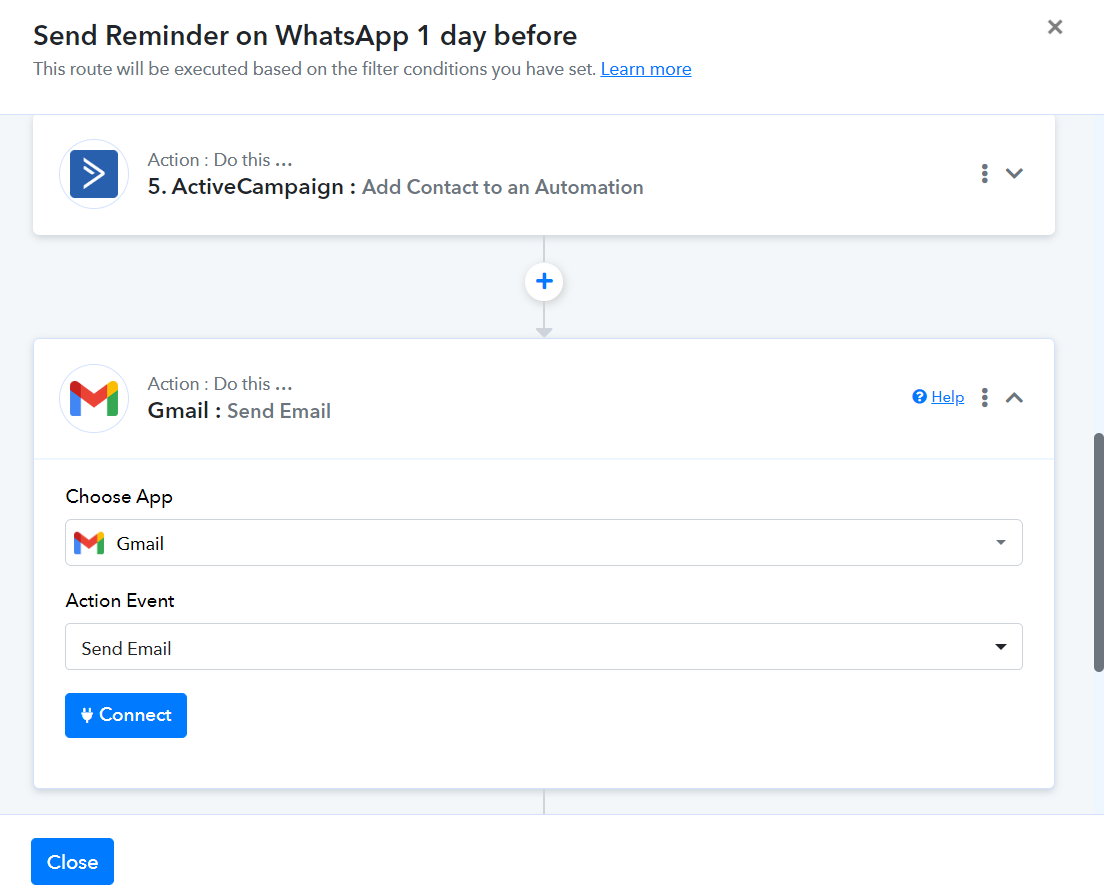1104x894 pixels.
Task: Open the Learn more link
Action: (646, 69)
